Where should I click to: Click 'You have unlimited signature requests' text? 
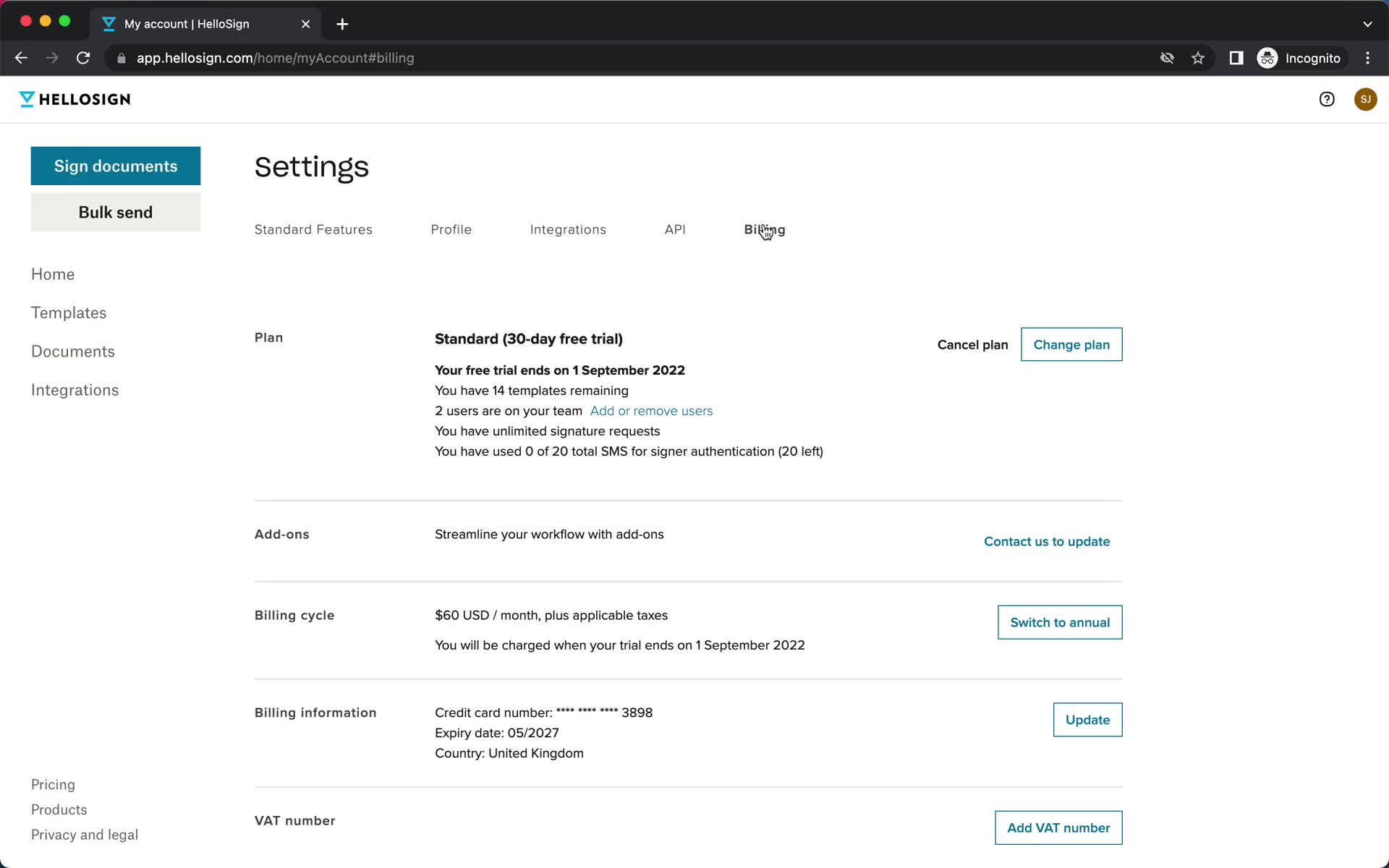pyautogui.click(x=548, y=431)
